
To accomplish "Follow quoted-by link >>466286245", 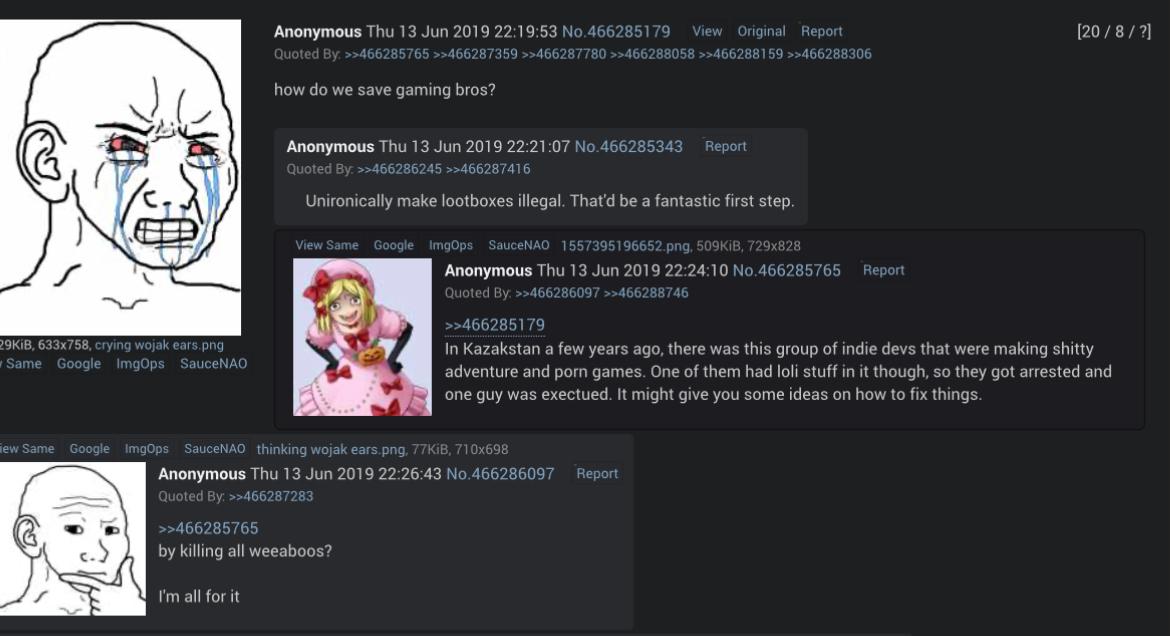I will (x=399, y=169).
